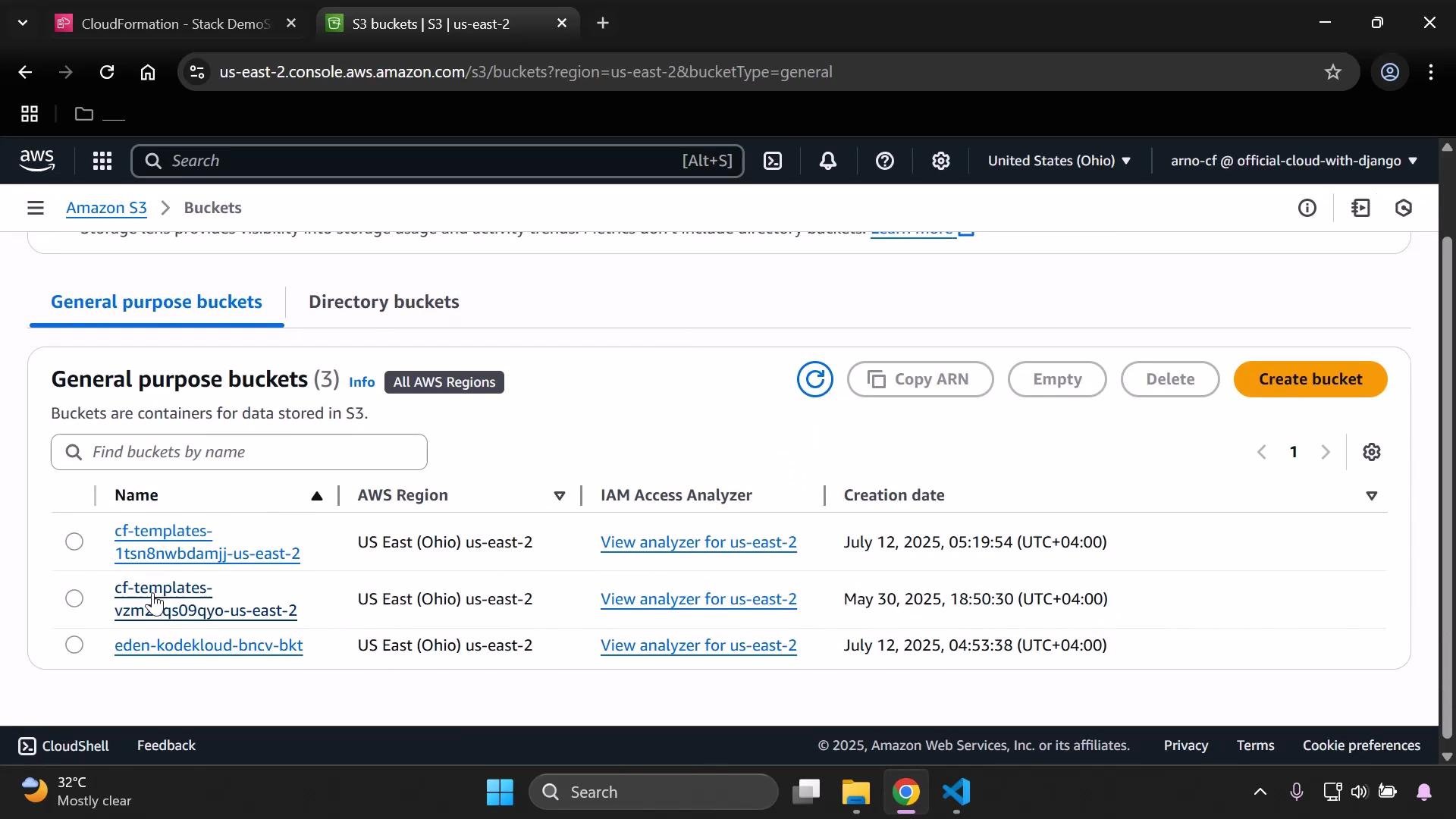This screenshot has height=819, width=1456.
Task: Sort by AWS Region column arrow
Action: pos(560,496)
